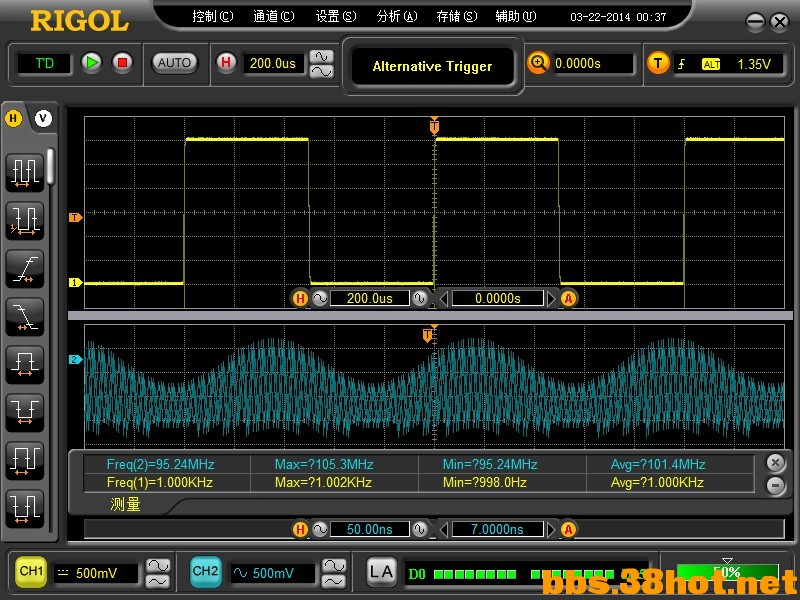
Task: Click the CH2 channel button
Action: tap(206, 571)
